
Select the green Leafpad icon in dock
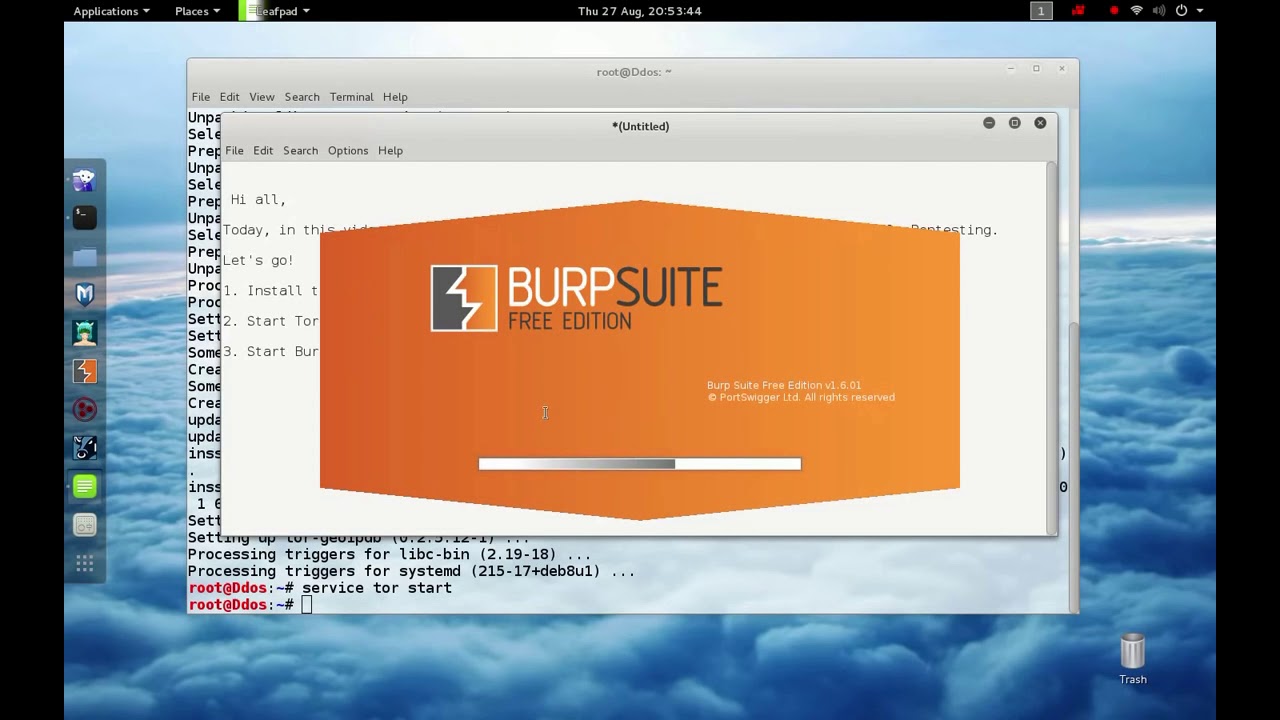click(x=85, y=487)
